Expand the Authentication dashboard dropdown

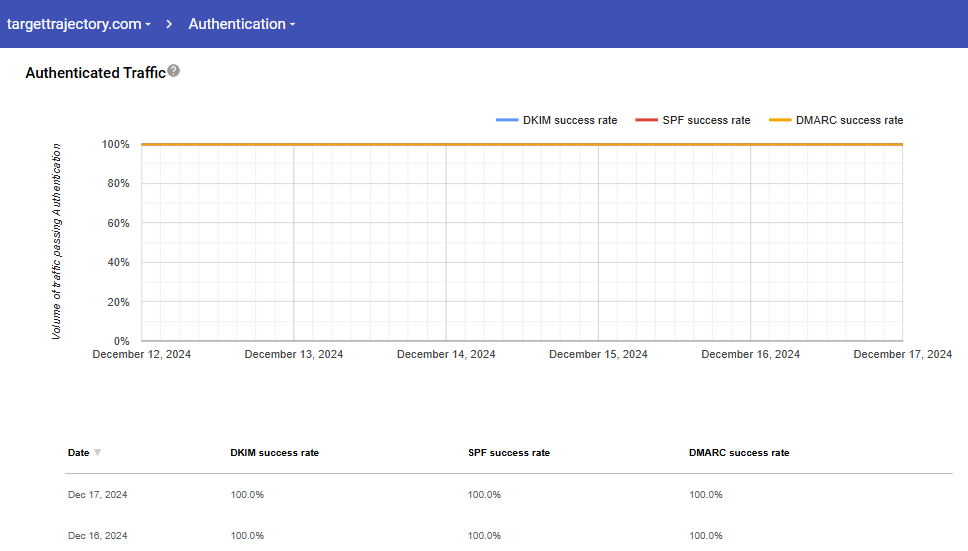click(241, 24)
